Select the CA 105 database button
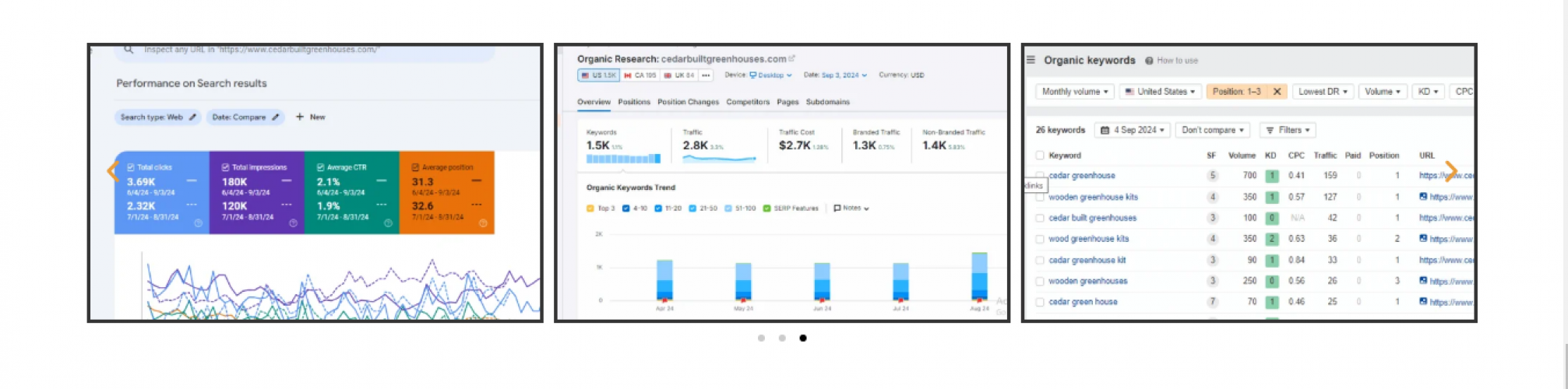 pos(640,75)
